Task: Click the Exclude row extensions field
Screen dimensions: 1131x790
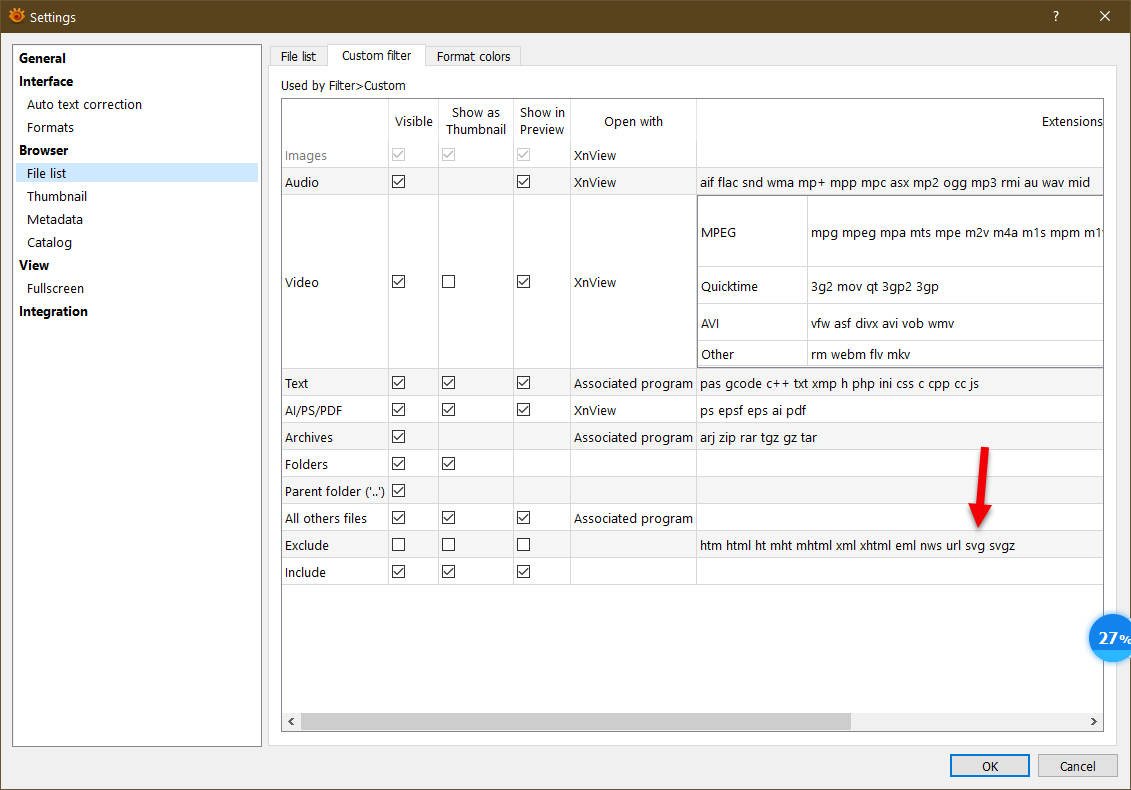Action: [857, 545]
